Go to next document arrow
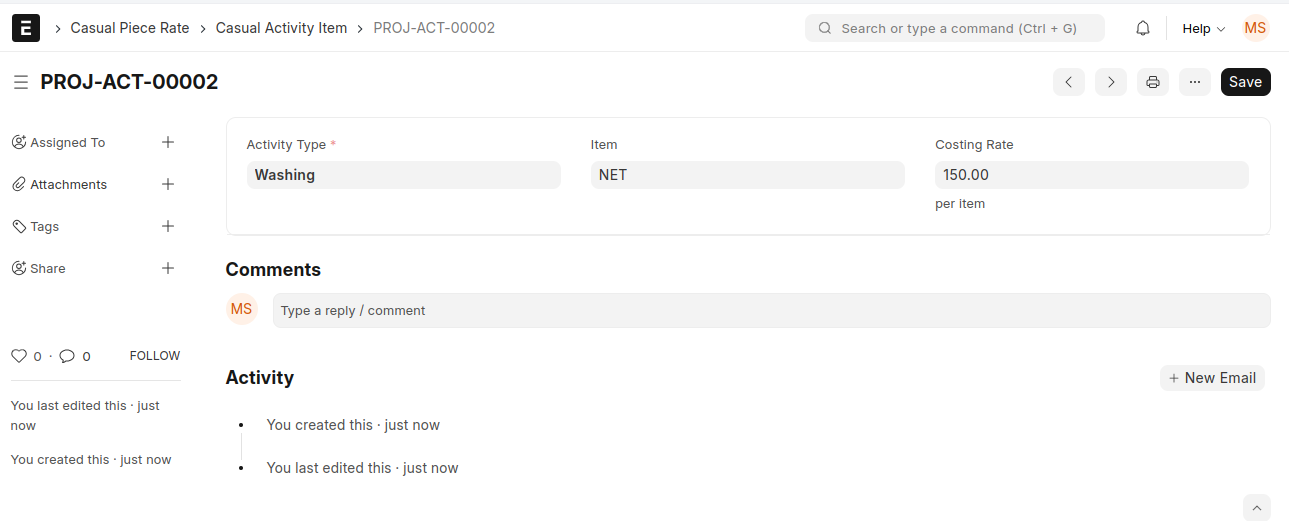Screen dimensions: 1289x521 tap(1111, 82)
